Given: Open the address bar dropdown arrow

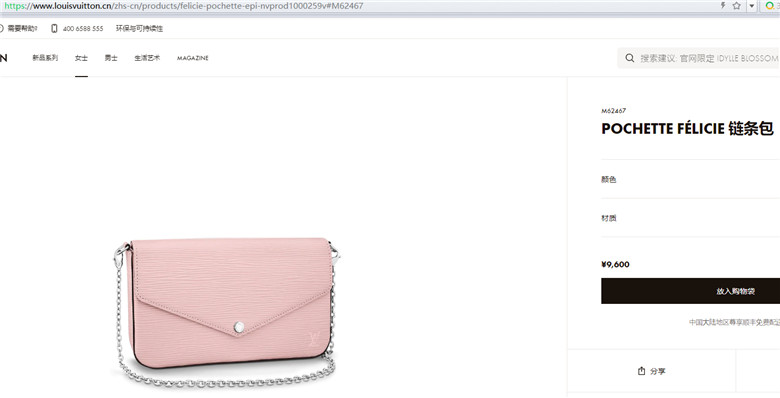Looking at the screenshot, I should click(x=752, y=6).
